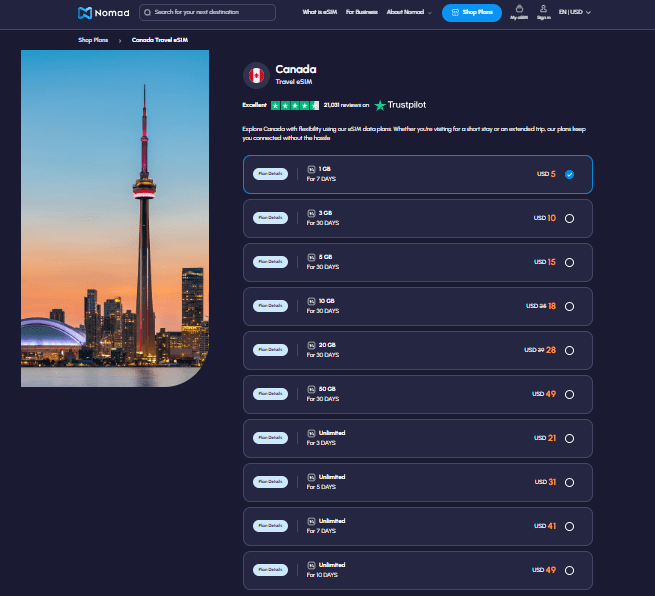Click the 5G icon on 20 GB plan
This screenshot has height=596, width=655.
[x=311, y=345]
